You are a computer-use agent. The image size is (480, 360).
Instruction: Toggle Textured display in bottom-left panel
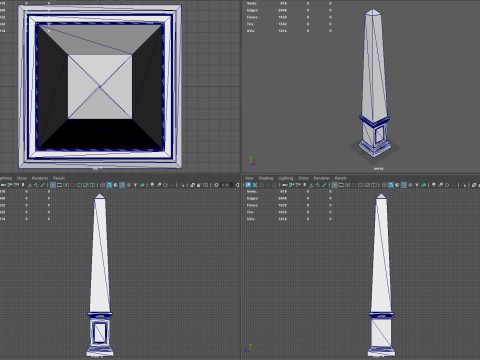point(129,185)
